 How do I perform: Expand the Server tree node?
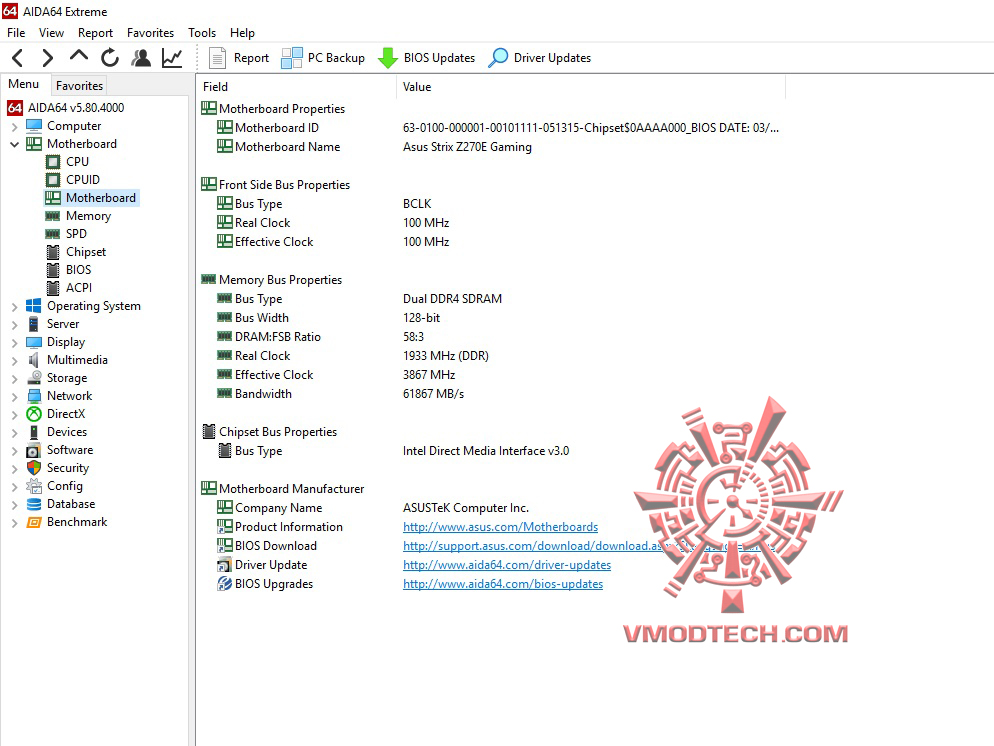[x=15, y=325]
